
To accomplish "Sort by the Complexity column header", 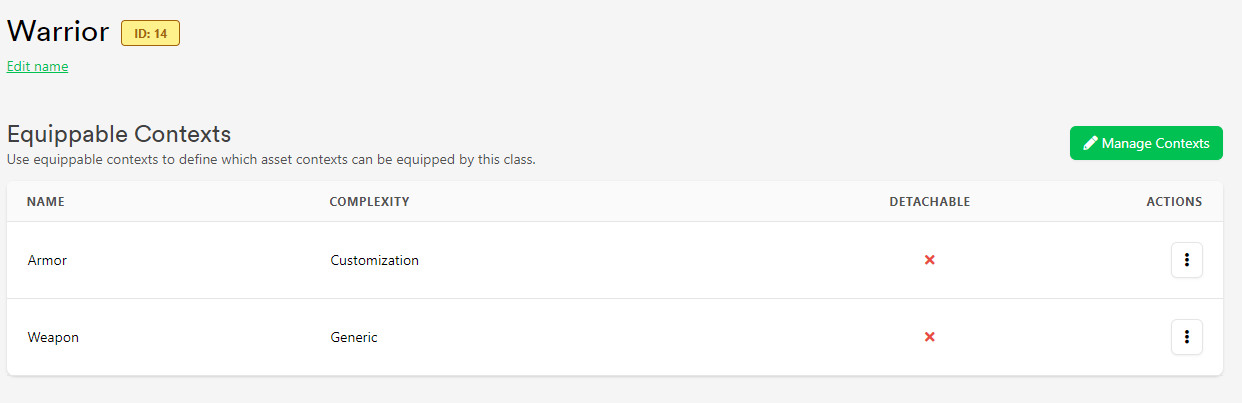I will 369,202.
